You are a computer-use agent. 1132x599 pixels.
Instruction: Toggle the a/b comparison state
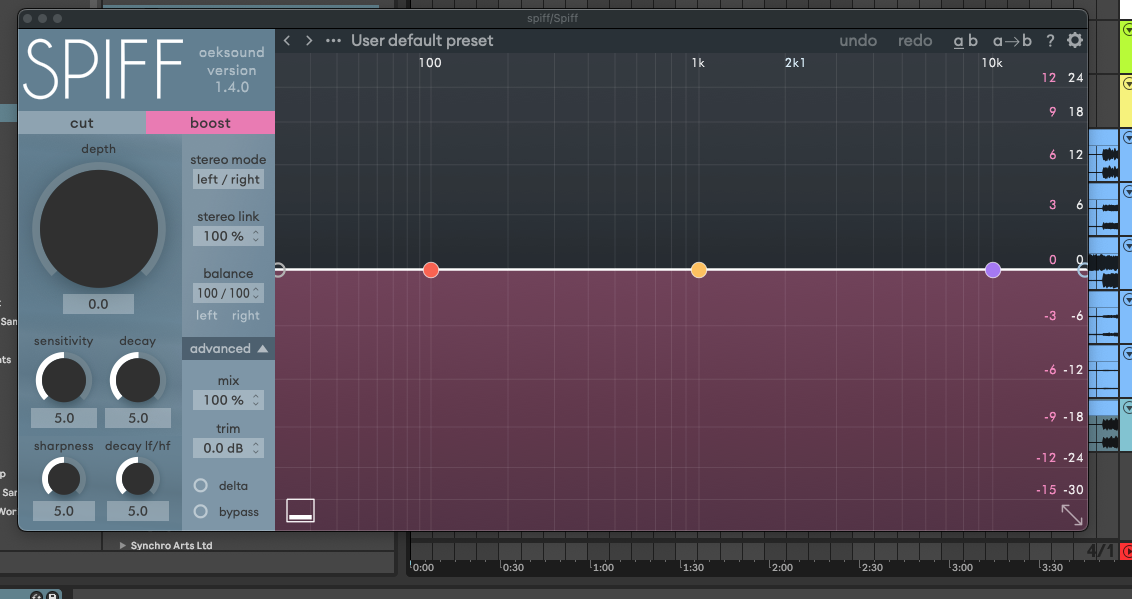point(965,41)
